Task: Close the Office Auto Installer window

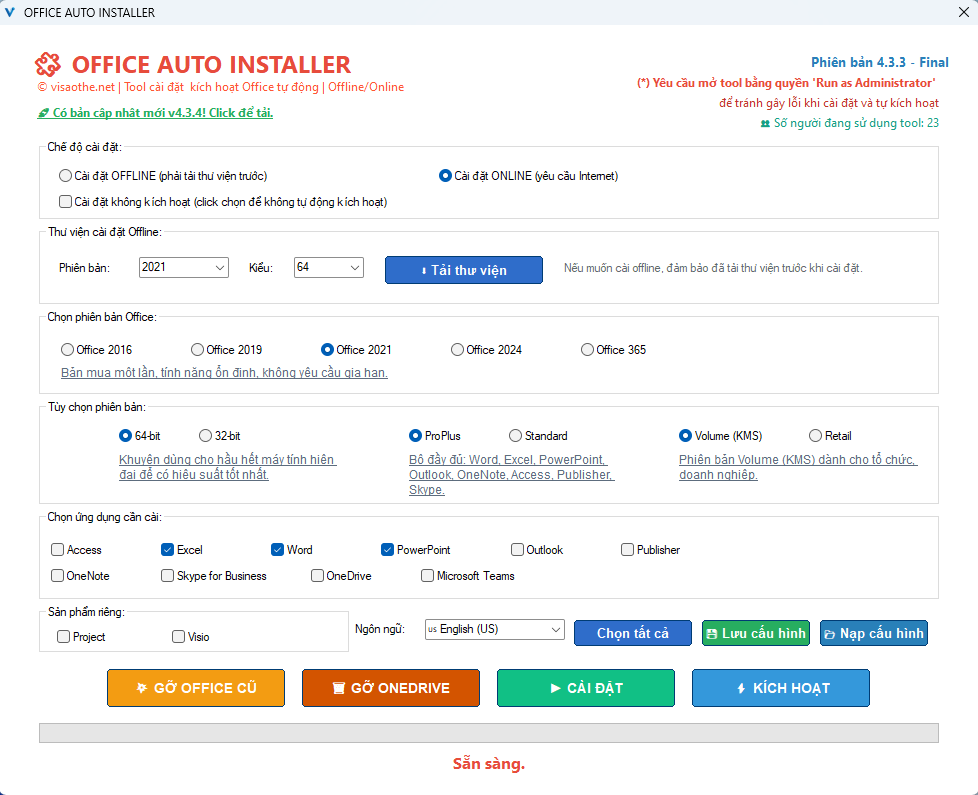Action: click(964, 12)
